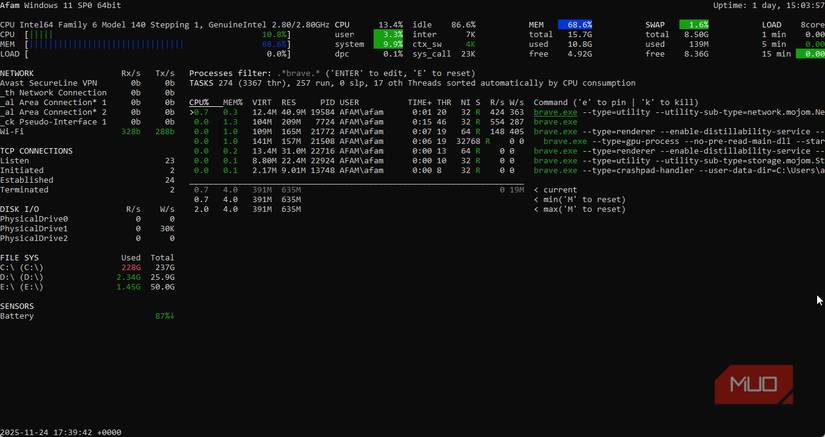Click the idle 86.6% value
Screen dimensions: 825x437
click(464, 25)
